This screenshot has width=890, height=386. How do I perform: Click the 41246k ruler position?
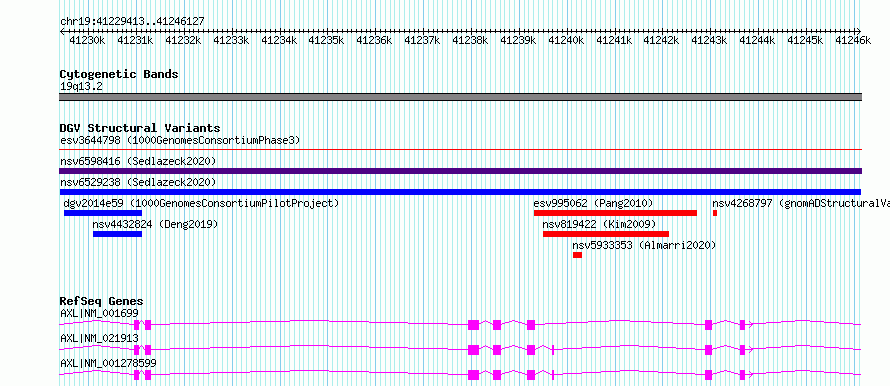(853, 40)
